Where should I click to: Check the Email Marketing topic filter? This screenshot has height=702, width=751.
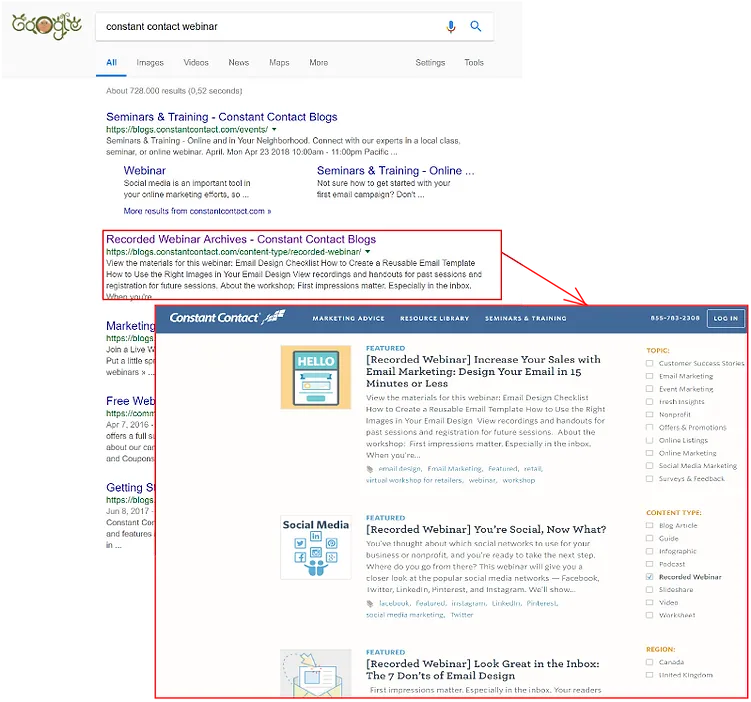(649, 376)
